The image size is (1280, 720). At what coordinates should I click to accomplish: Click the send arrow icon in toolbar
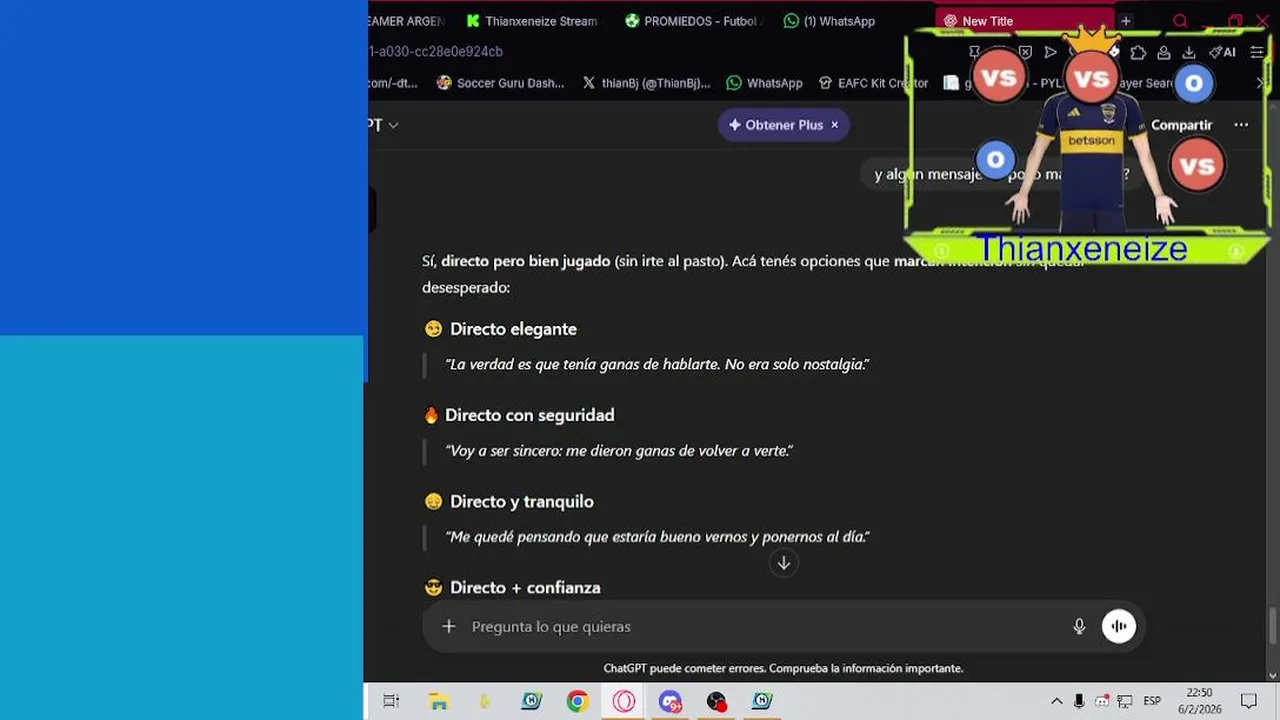click(x=1050, y=52)
